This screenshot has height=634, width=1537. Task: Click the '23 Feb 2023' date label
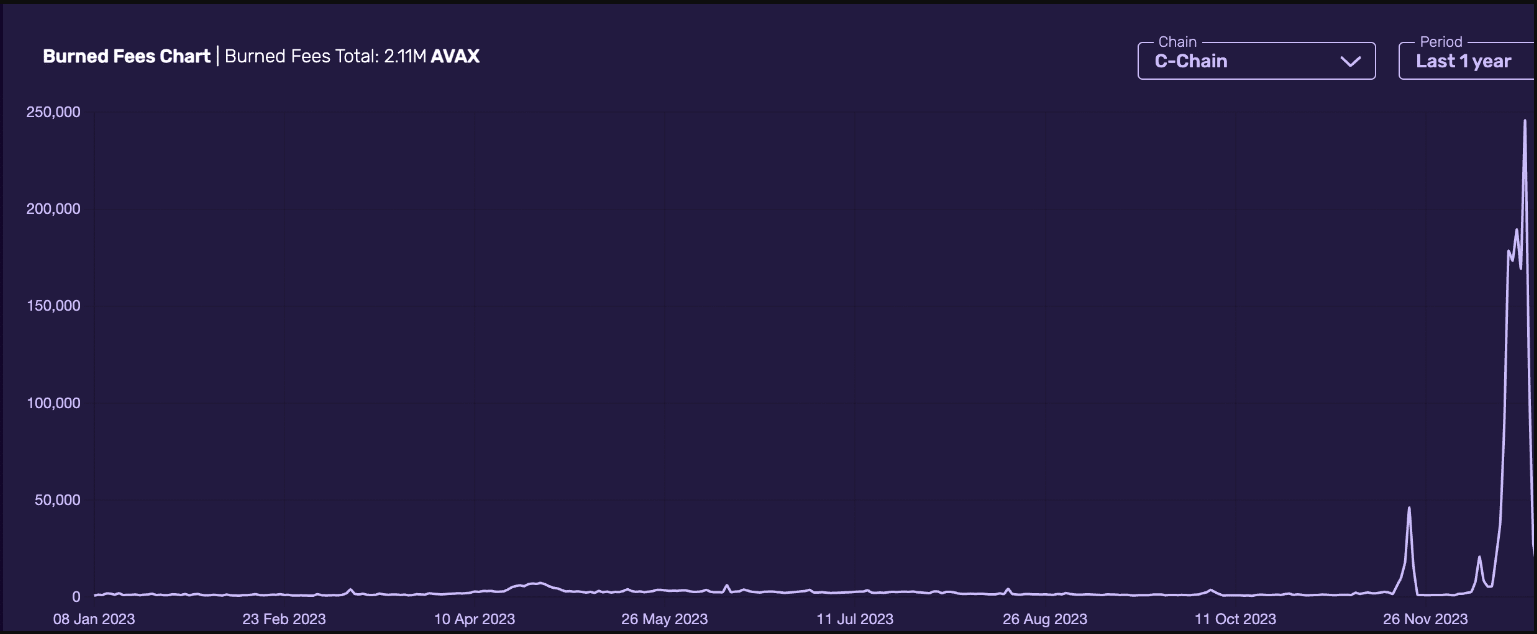point(284,619)
